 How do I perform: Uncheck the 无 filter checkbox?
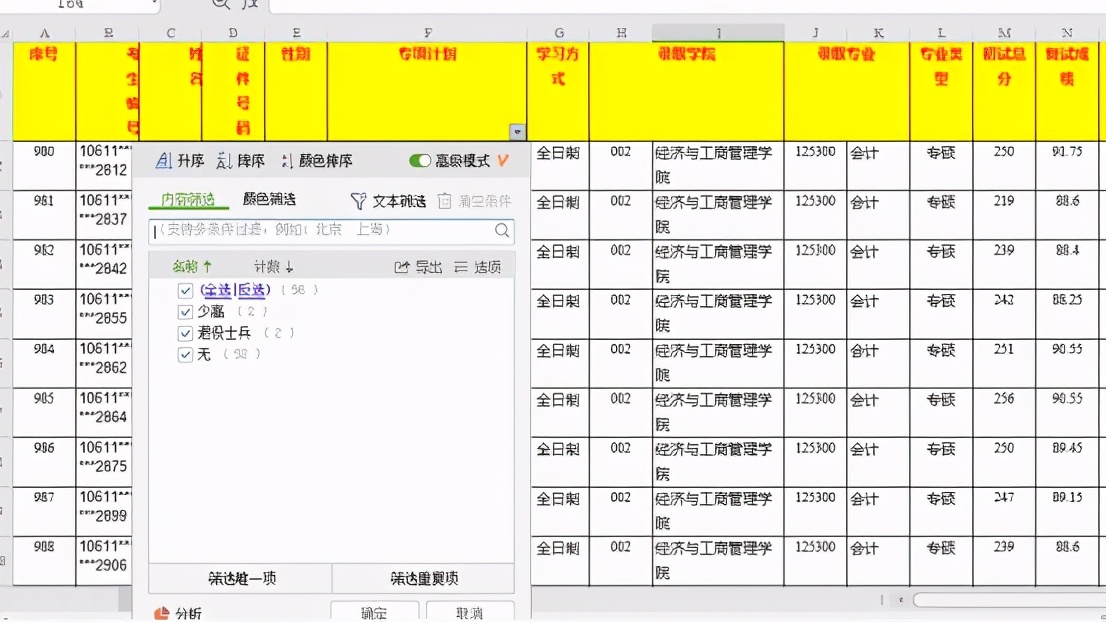(x=186, y=354)
